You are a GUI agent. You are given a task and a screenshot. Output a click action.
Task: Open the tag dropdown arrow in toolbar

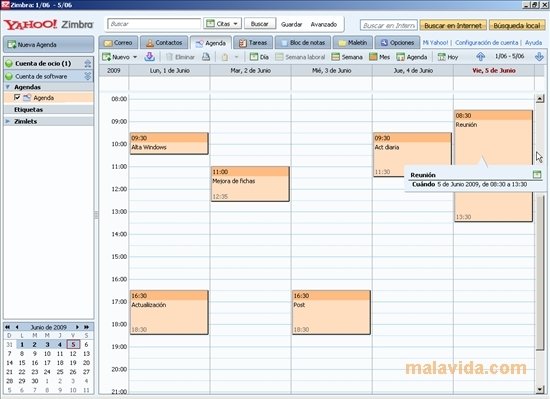pyautogui.click(x=236, y=57)
